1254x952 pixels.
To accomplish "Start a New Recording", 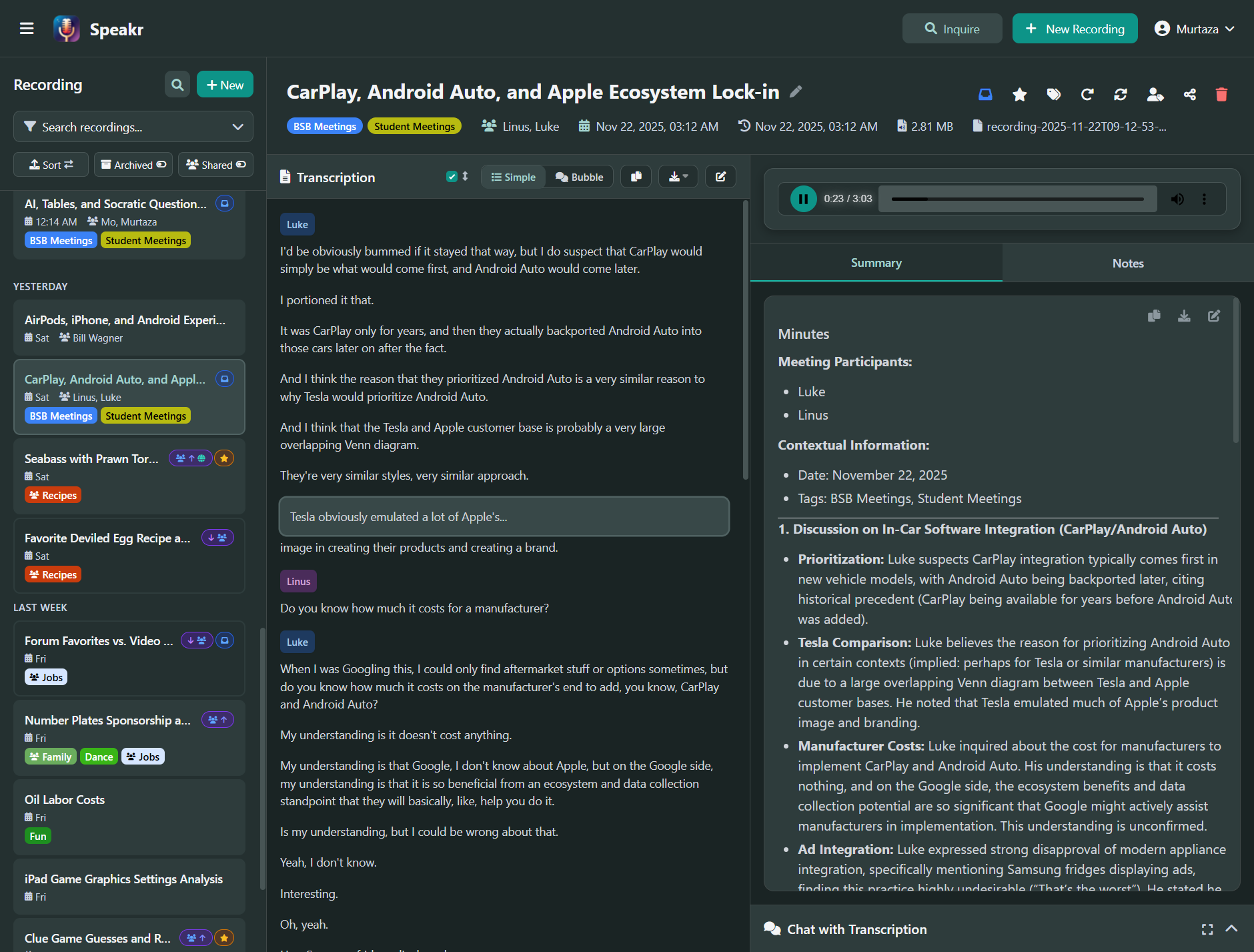I will (x=1074, y=28).
